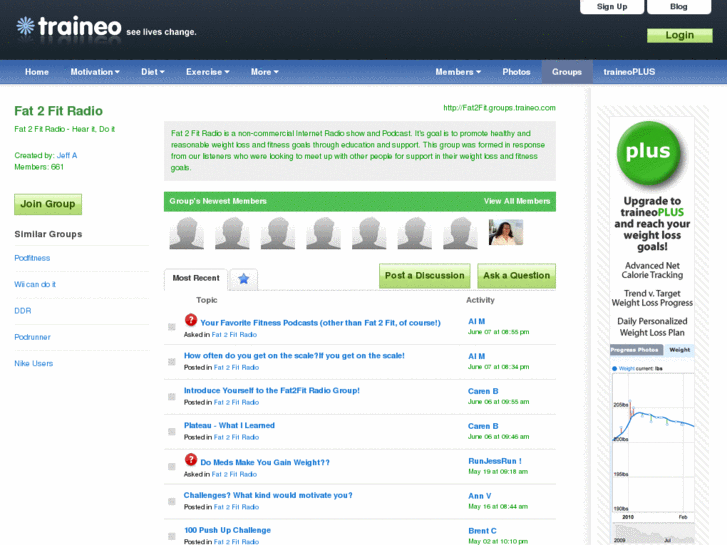
Task: Open Do Meds Make You Gain Weight topic
Action: (x=265, y=462)
